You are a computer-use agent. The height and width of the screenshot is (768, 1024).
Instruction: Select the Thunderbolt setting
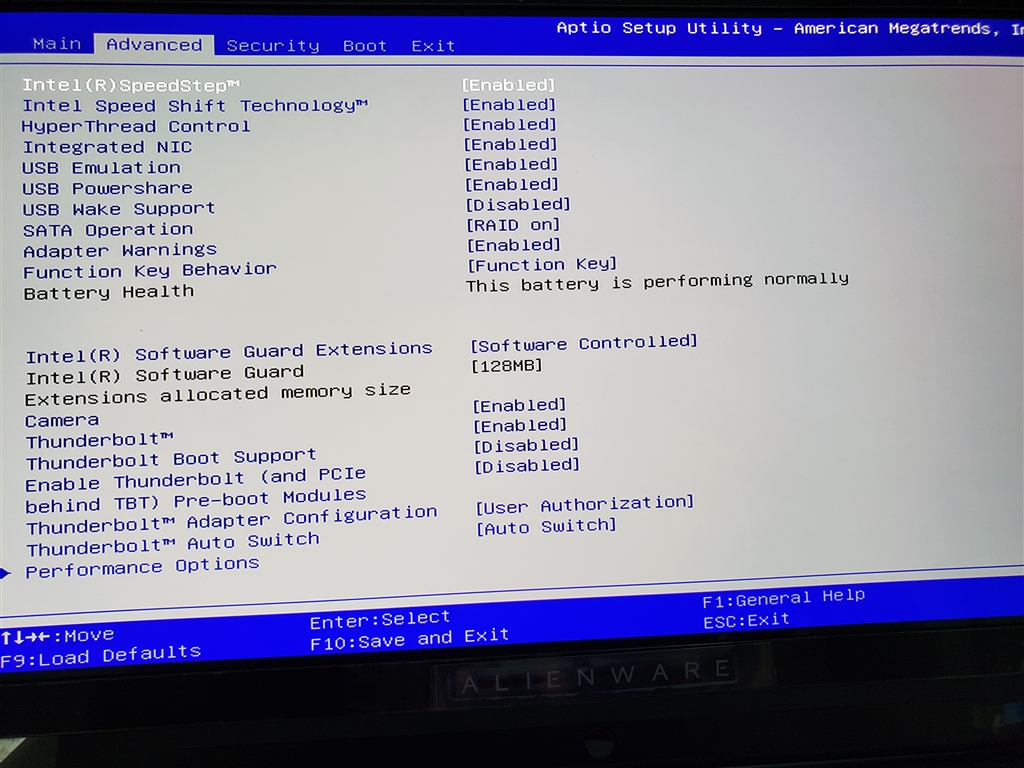click(100, 441)
